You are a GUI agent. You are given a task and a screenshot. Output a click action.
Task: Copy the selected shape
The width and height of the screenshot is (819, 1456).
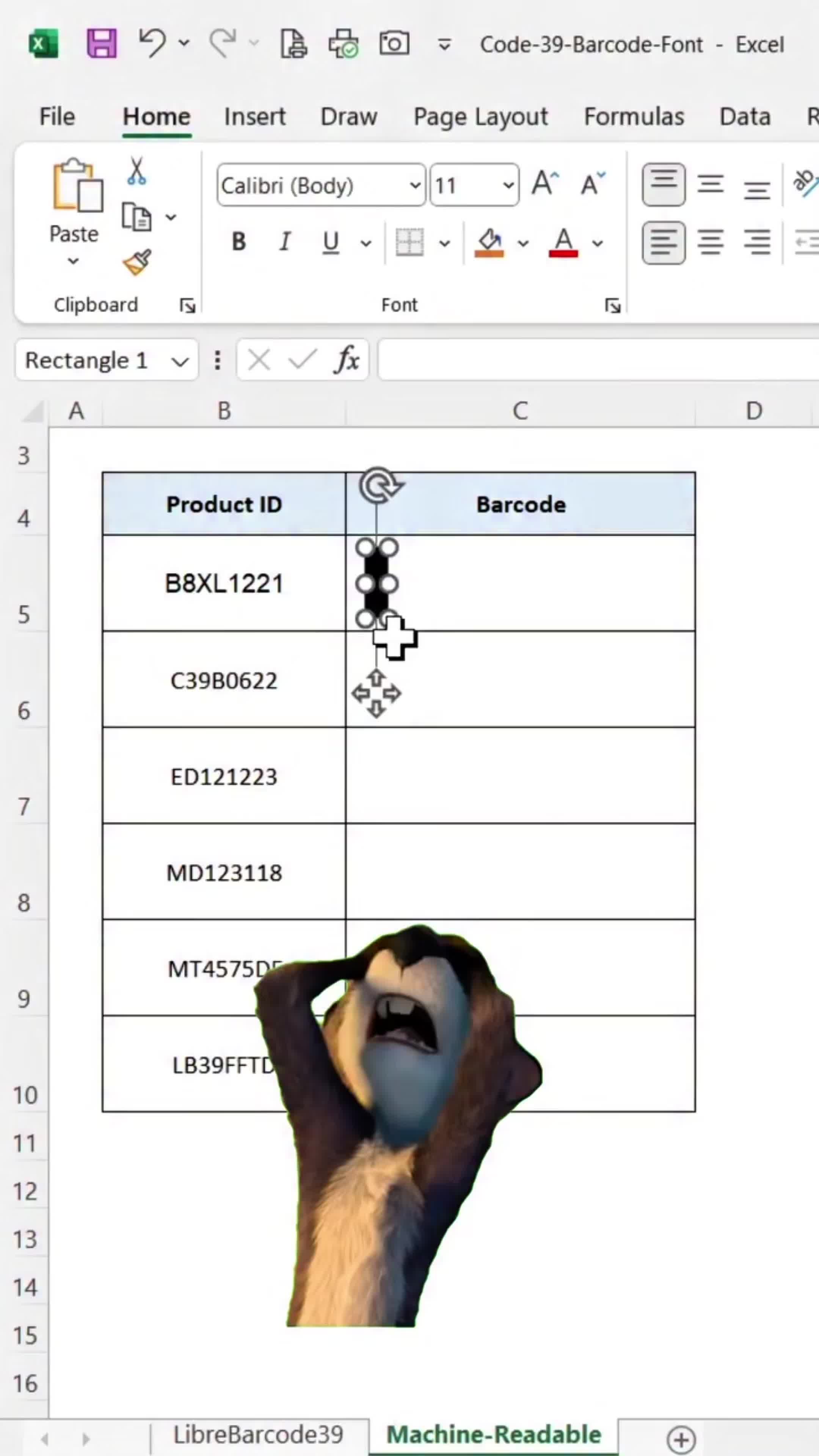pyautogui.click(x=137, y=217)
